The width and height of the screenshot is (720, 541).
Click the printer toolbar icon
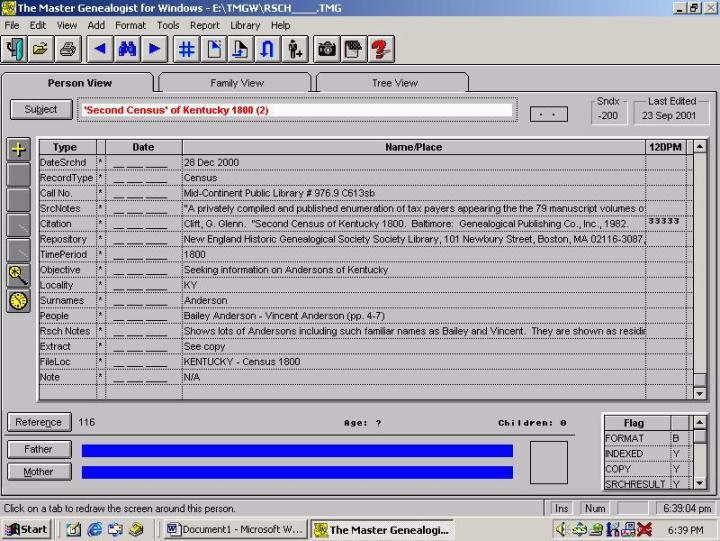pyautogui.click(x=68, y=49)
